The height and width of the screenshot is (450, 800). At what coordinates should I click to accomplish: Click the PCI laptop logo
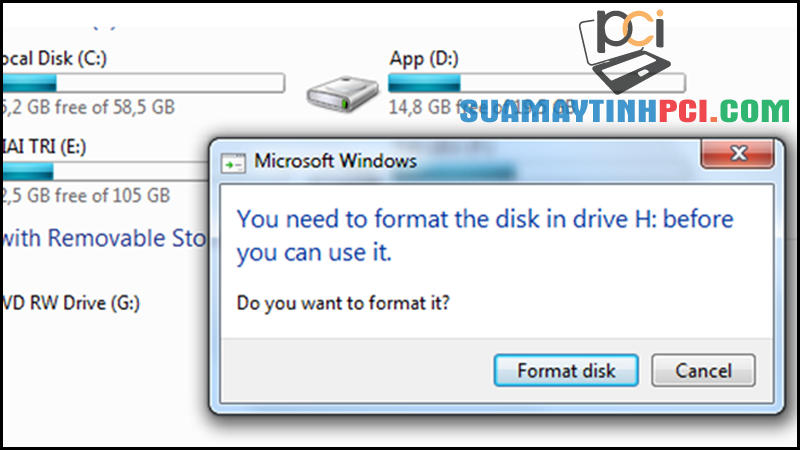tap(625, 49)
